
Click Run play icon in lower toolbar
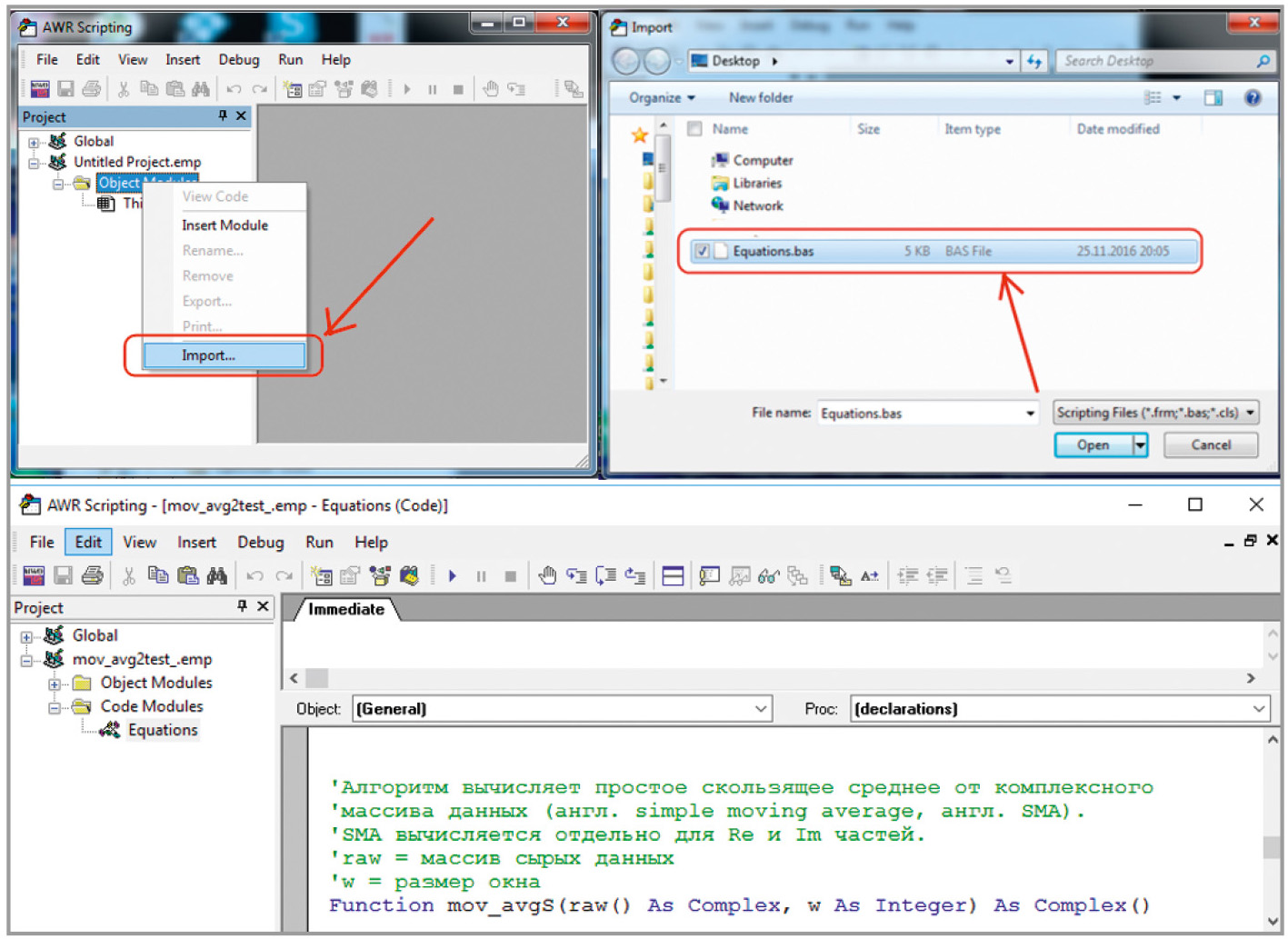tap(452, 575)
